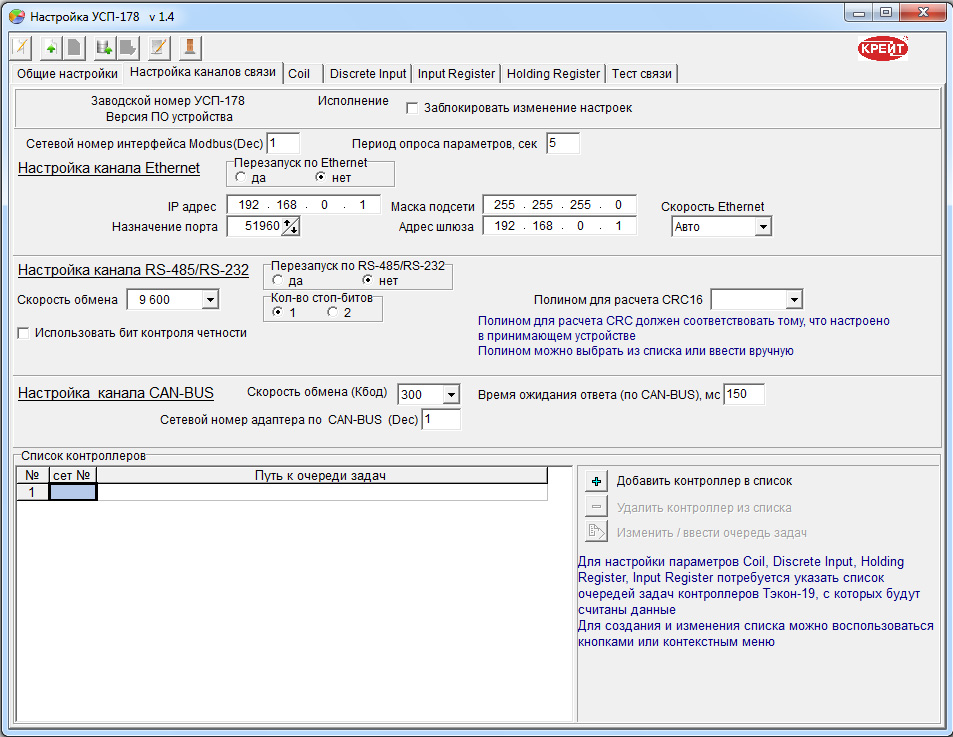The image size is (953, 737).
Task: Switch to the Holding Register tab
Action: [x=553, y=73]
